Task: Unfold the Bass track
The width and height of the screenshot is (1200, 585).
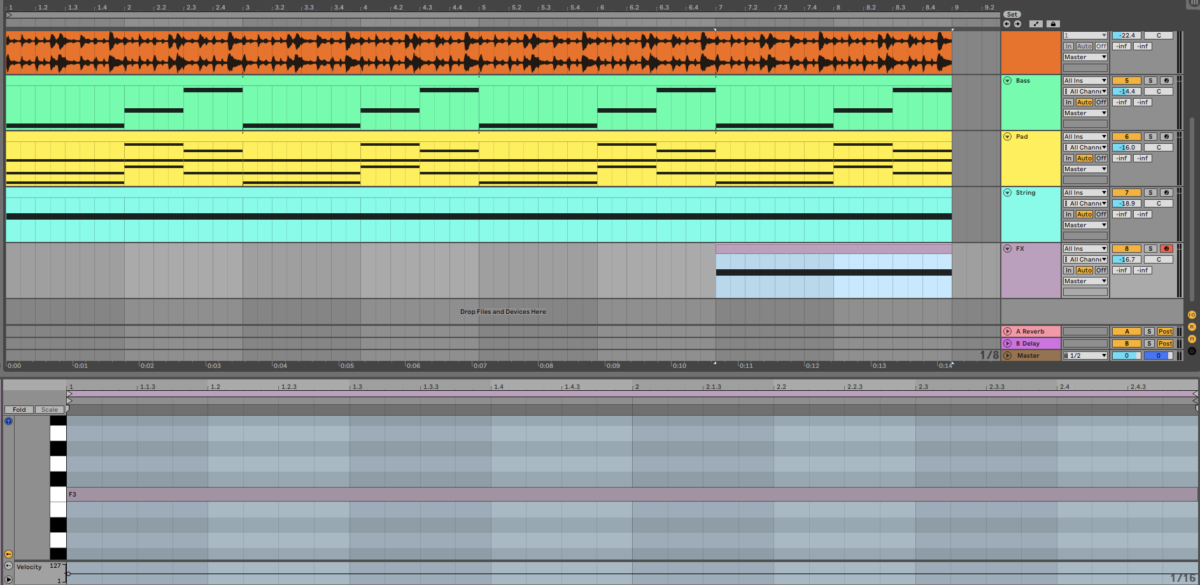Action: coord(1007,80)
